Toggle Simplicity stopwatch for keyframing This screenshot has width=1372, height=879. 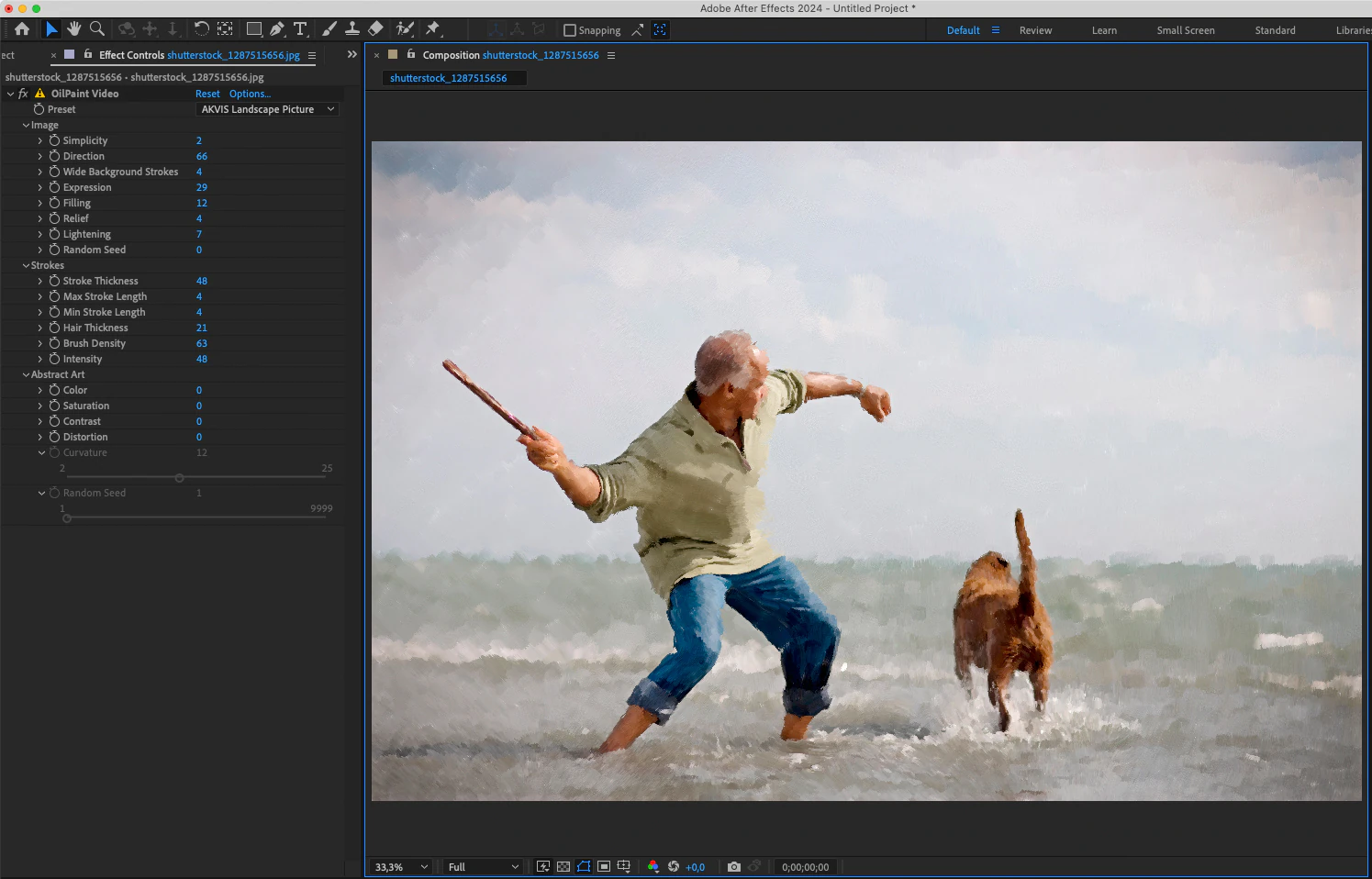(54, 140)
